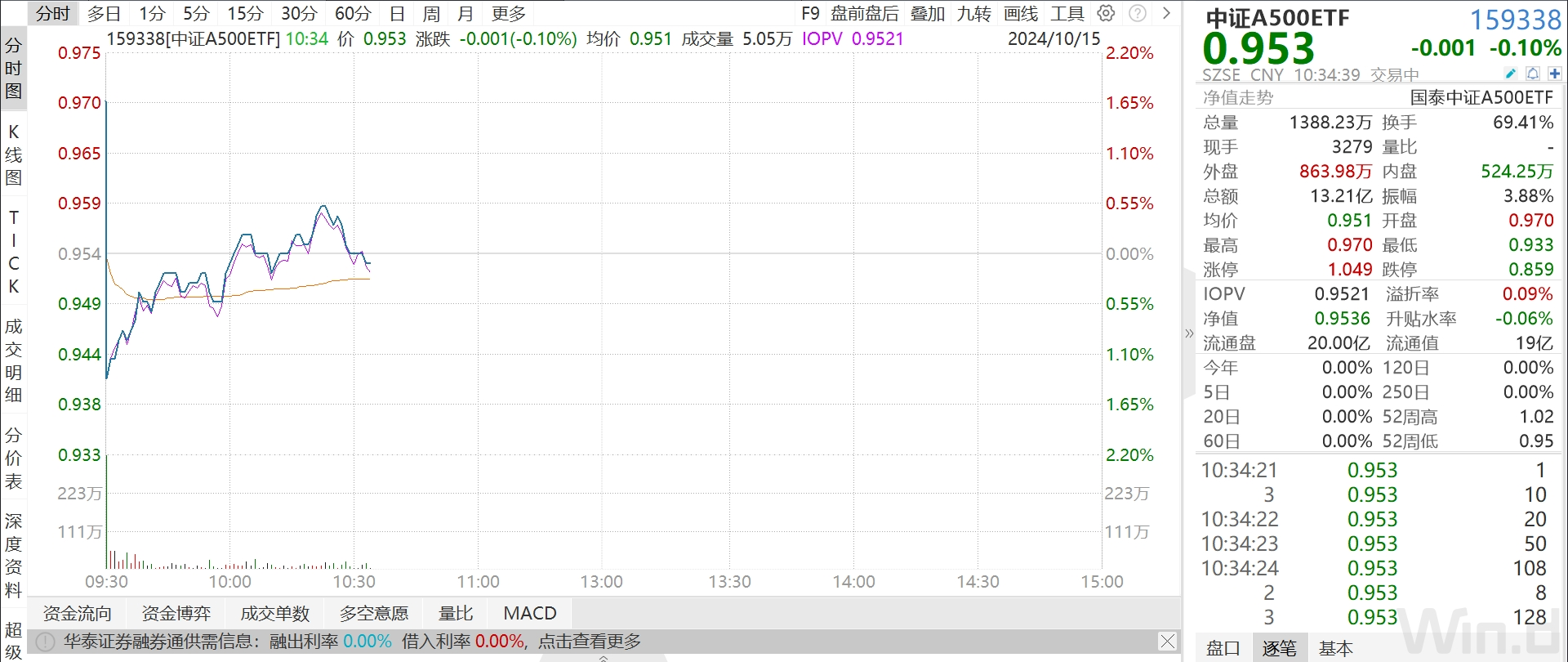Open MACD indicator tab
Screen dimensions: 1568x662
pyautogui.click(x=530, y=613)
